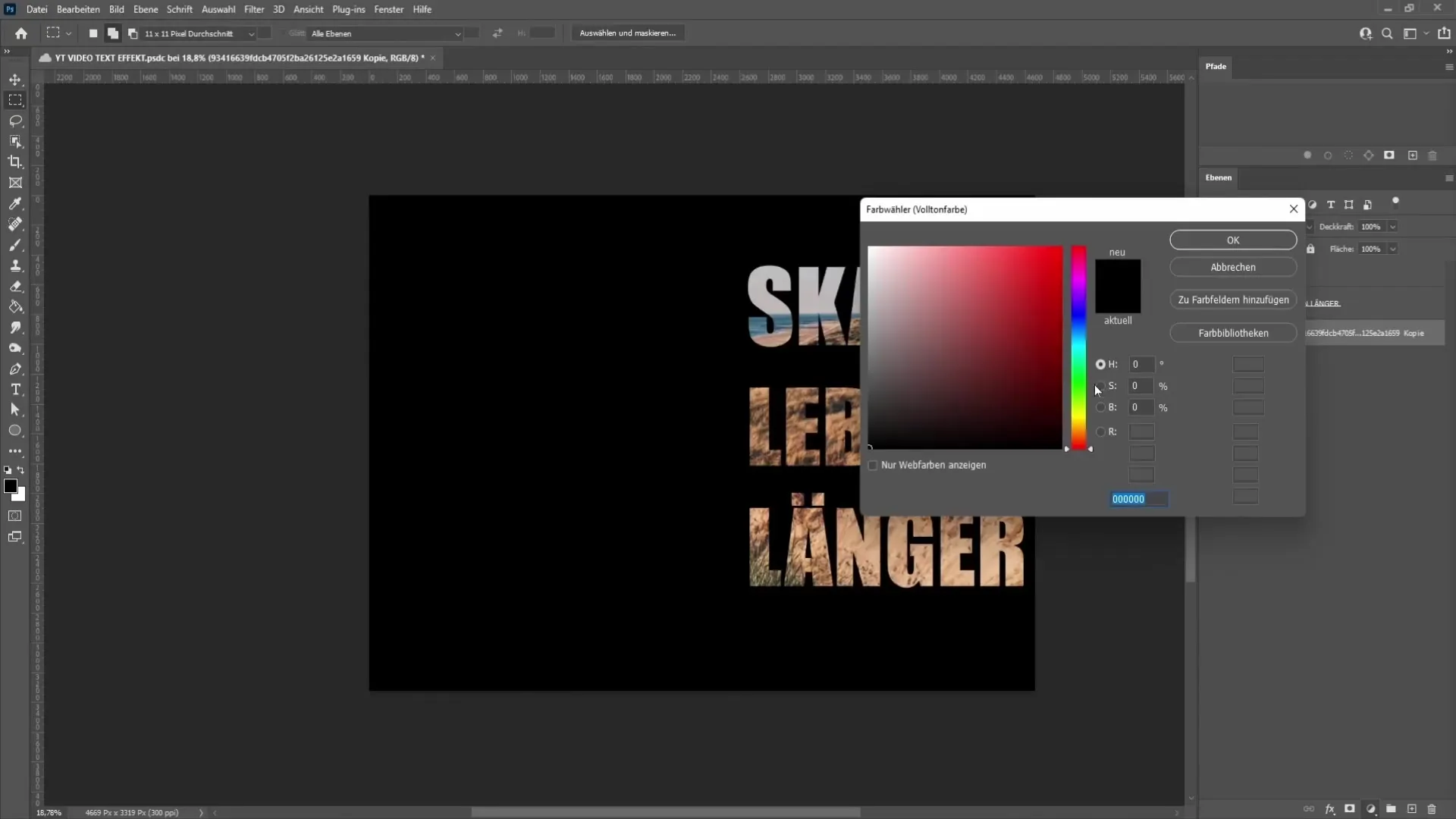The height and width of the screenshot is (819, 1456).
Task: Select the Brush tool
Action: click(15, 245)
